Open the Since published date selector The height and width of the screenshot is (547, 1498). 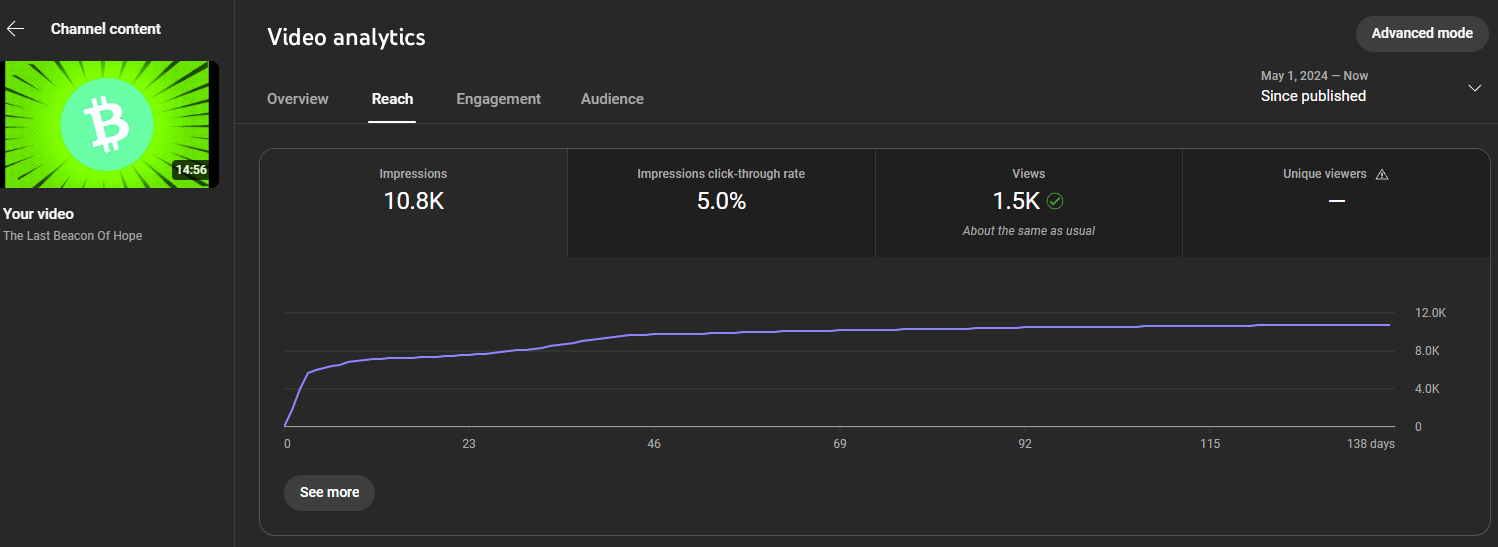click(1313, 96)
